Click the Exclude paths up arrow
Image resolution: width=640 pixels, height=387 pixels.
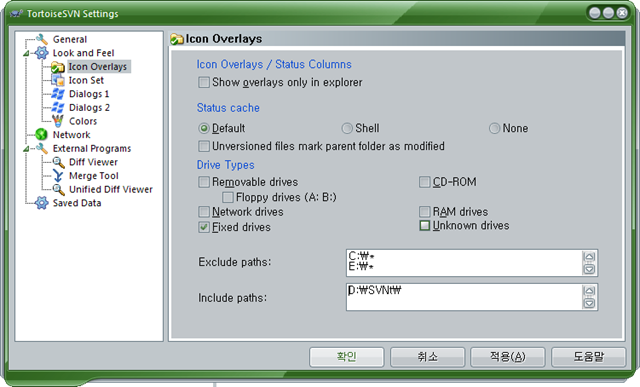(x=589, y=257)
